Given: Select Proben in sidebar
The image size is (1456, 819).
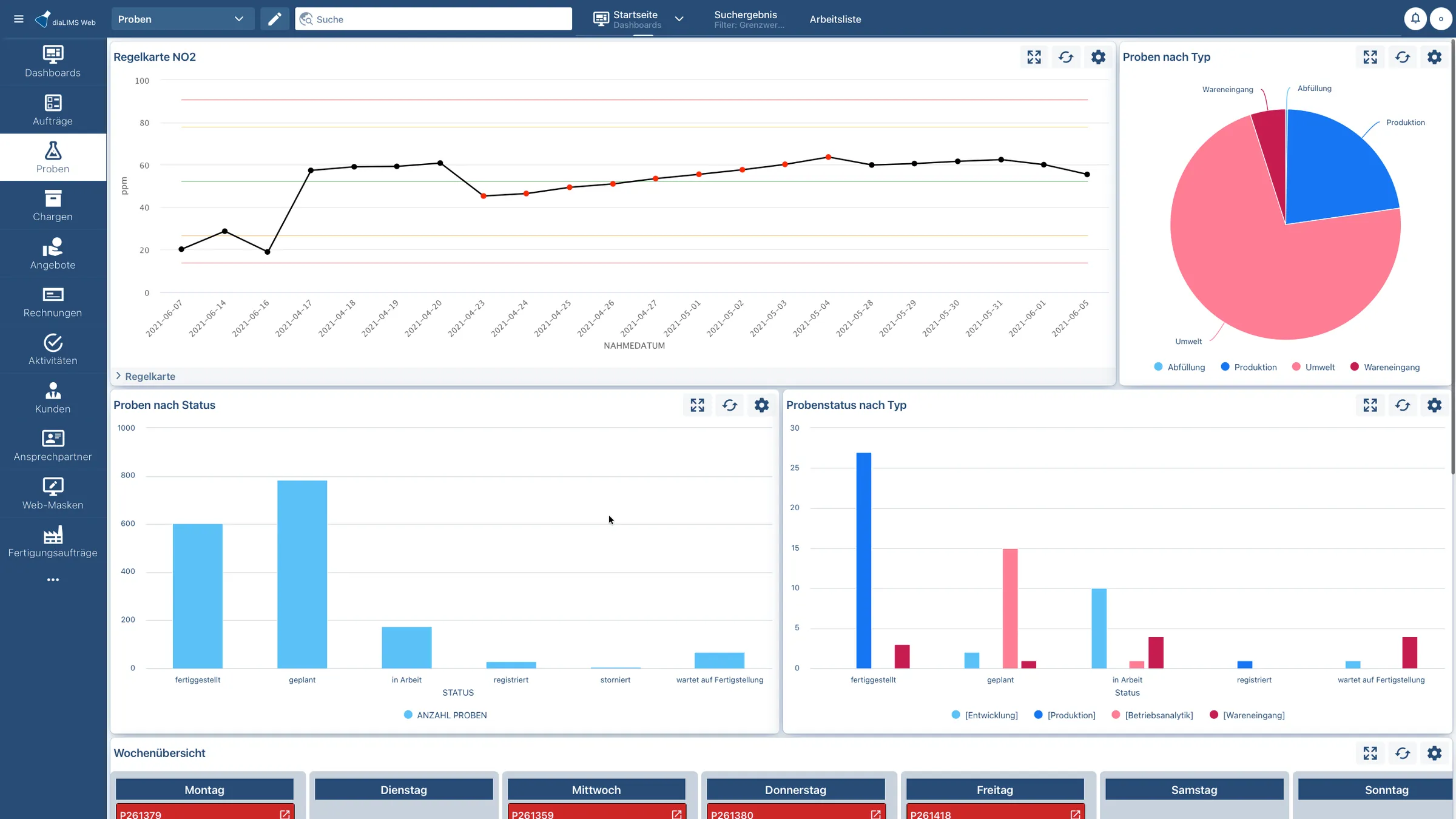Looking at the screenshot, I should pos(53,157).
